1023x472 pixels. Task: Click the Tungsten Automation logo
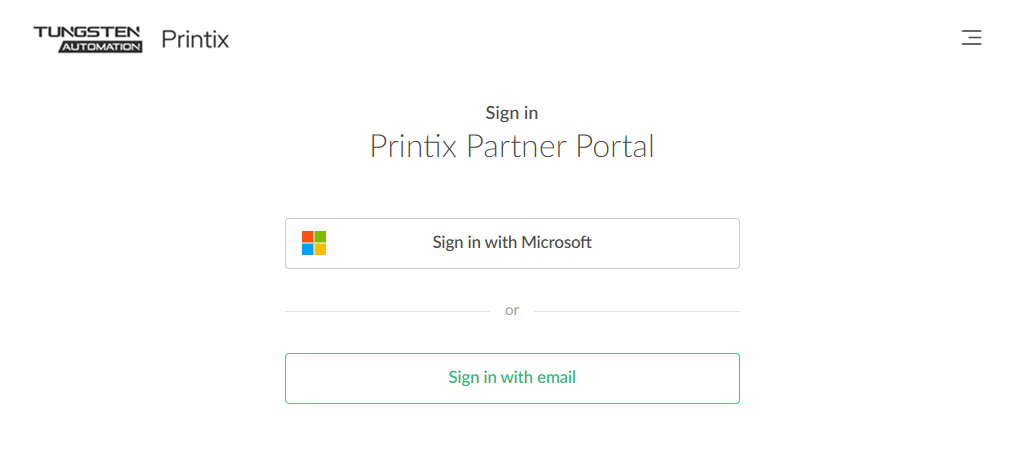pos(88,39)
